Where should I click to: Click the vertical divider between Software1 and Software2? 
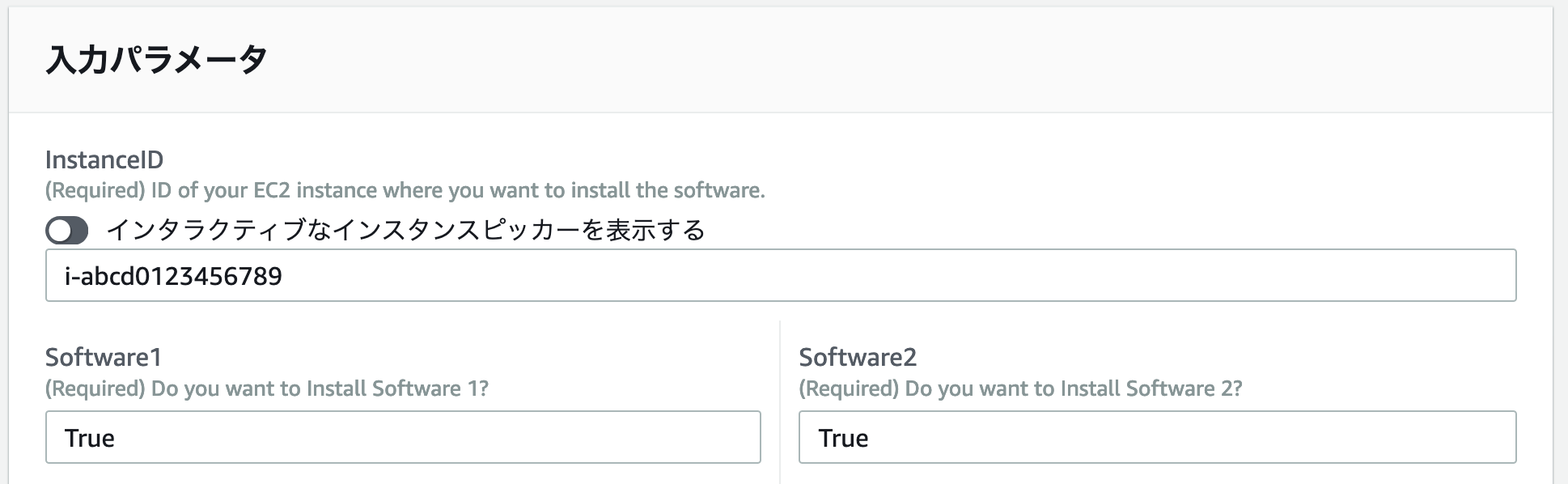coord(780,402)
